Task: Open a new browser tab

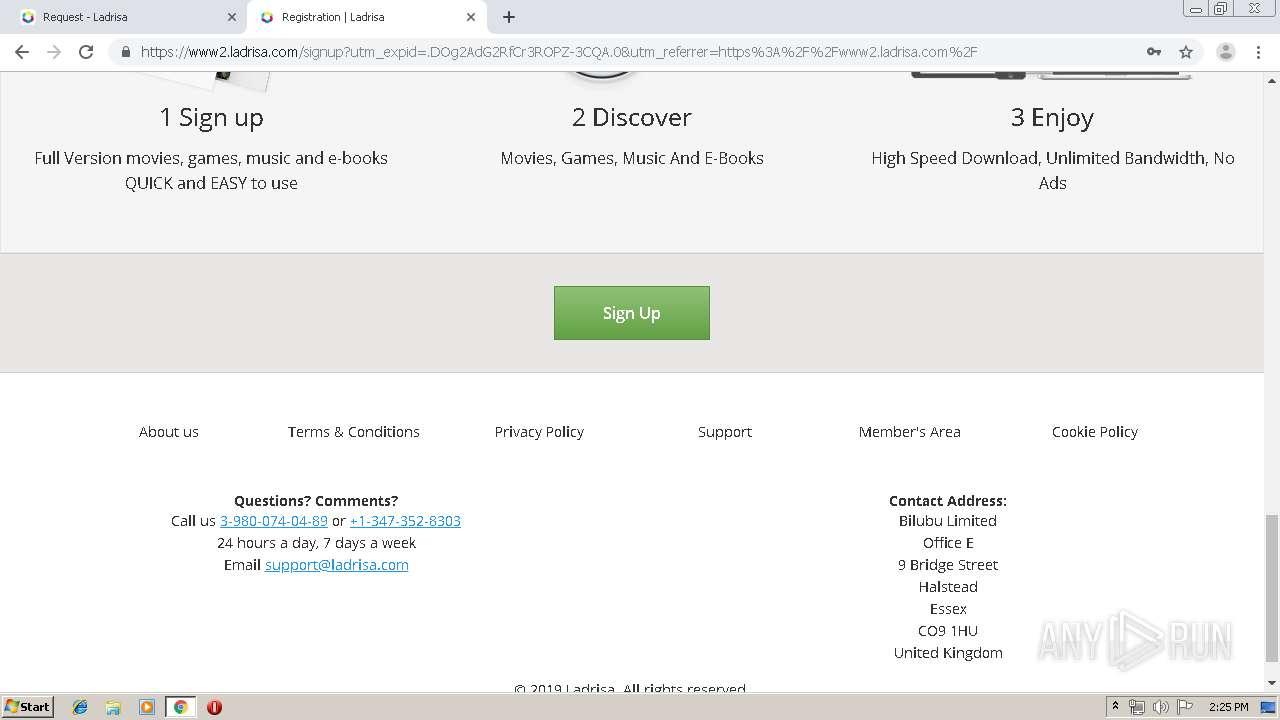Action: [509, 17]
